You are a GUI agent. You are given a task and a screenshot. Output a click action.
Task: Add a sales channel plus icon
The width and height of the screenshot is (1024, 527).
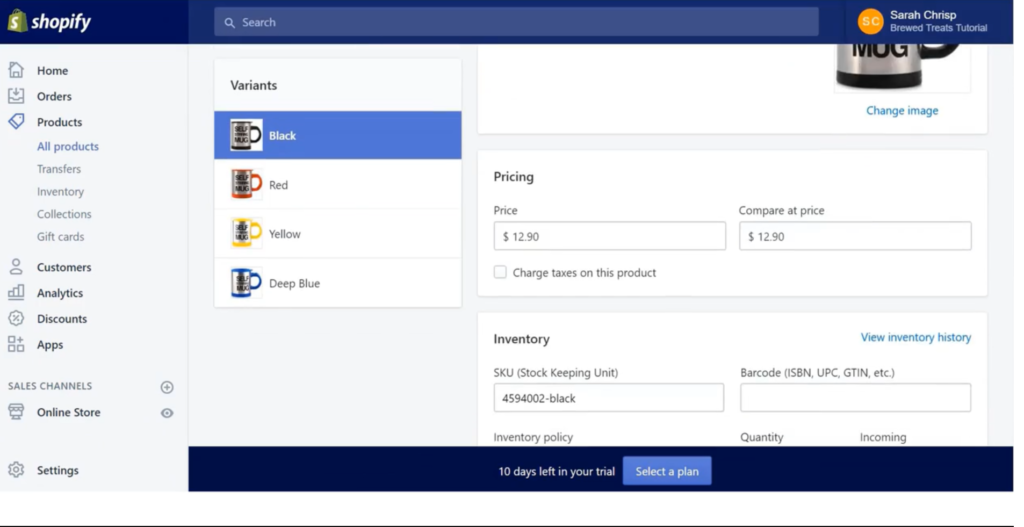pyautogui.click(x=167, y=387)
